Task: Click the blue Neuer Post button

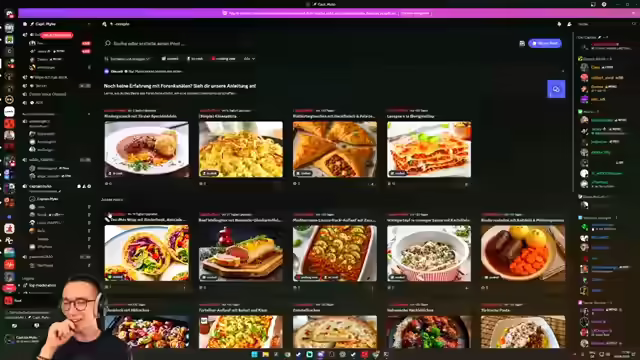Action: 545,43
